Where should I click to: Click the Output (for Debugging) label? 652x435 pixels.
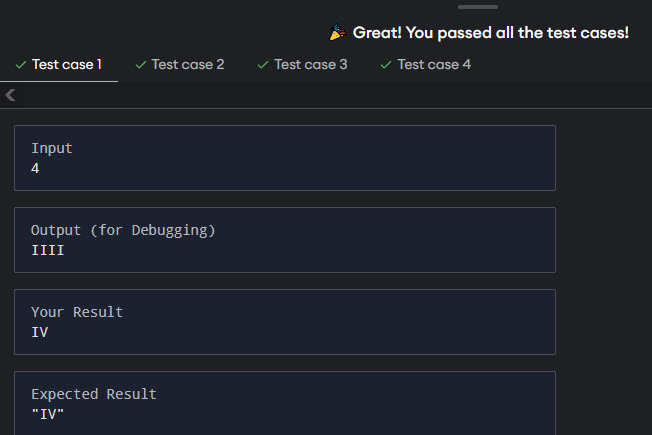point(123,230)
